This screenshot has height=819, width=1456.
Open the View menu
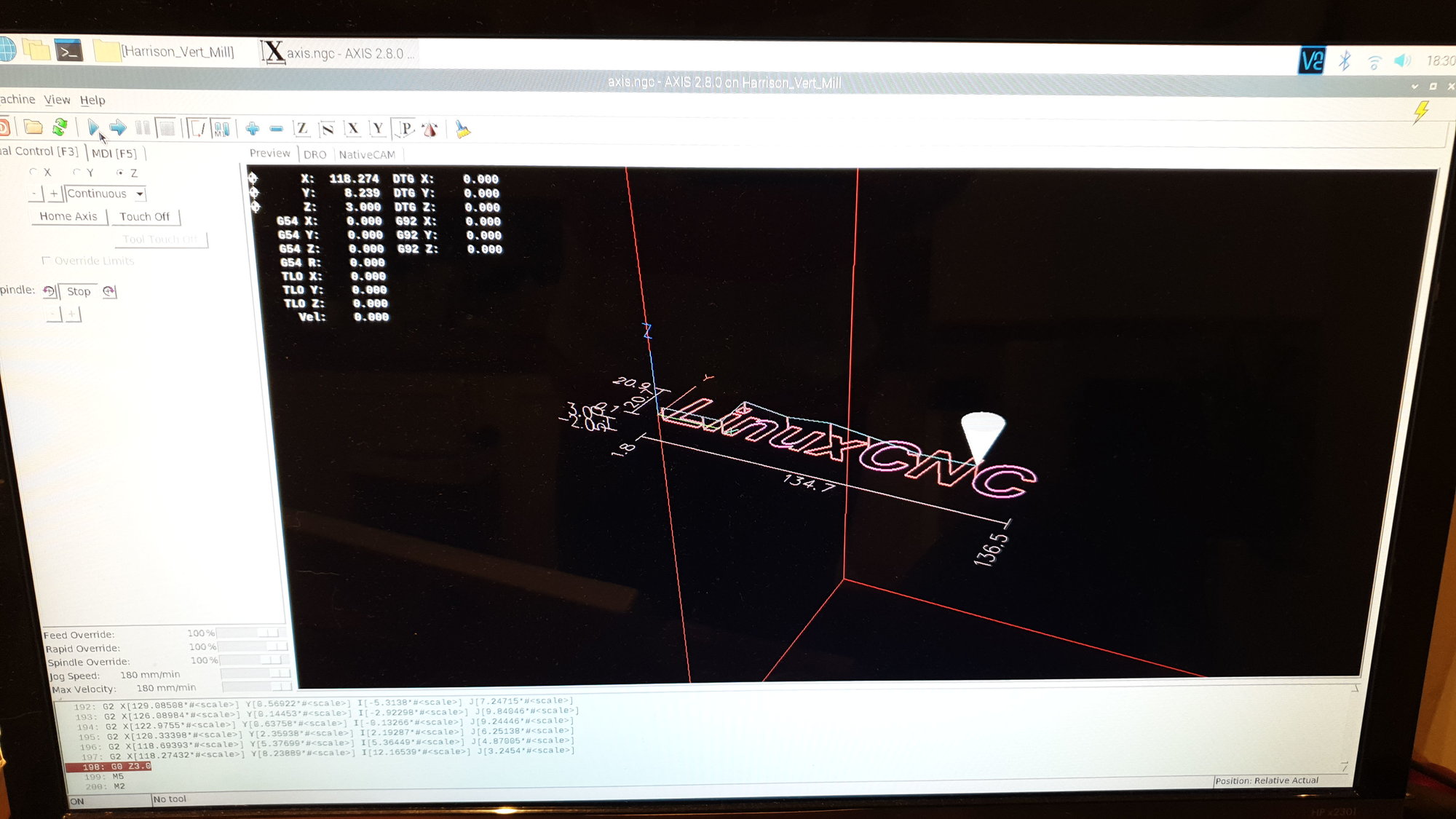(x=57, y=100)
